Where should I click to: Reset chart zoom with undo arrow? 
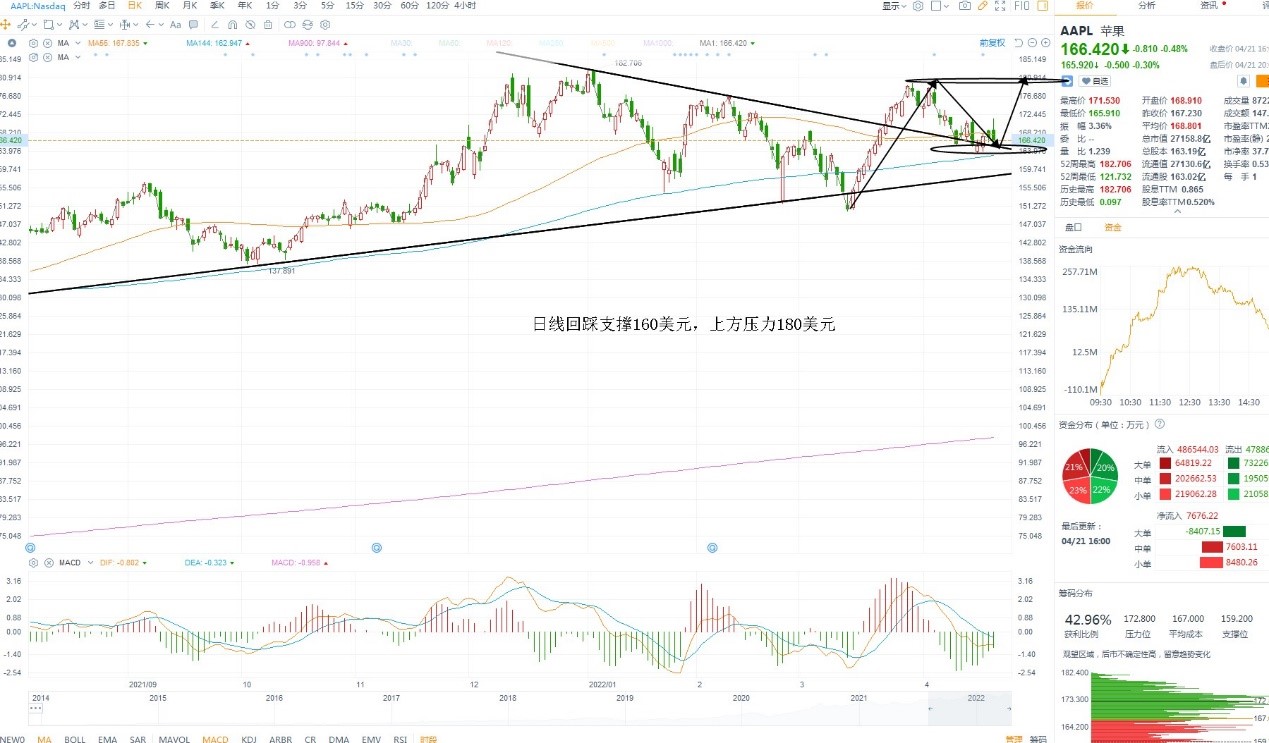click(1018, 42)
